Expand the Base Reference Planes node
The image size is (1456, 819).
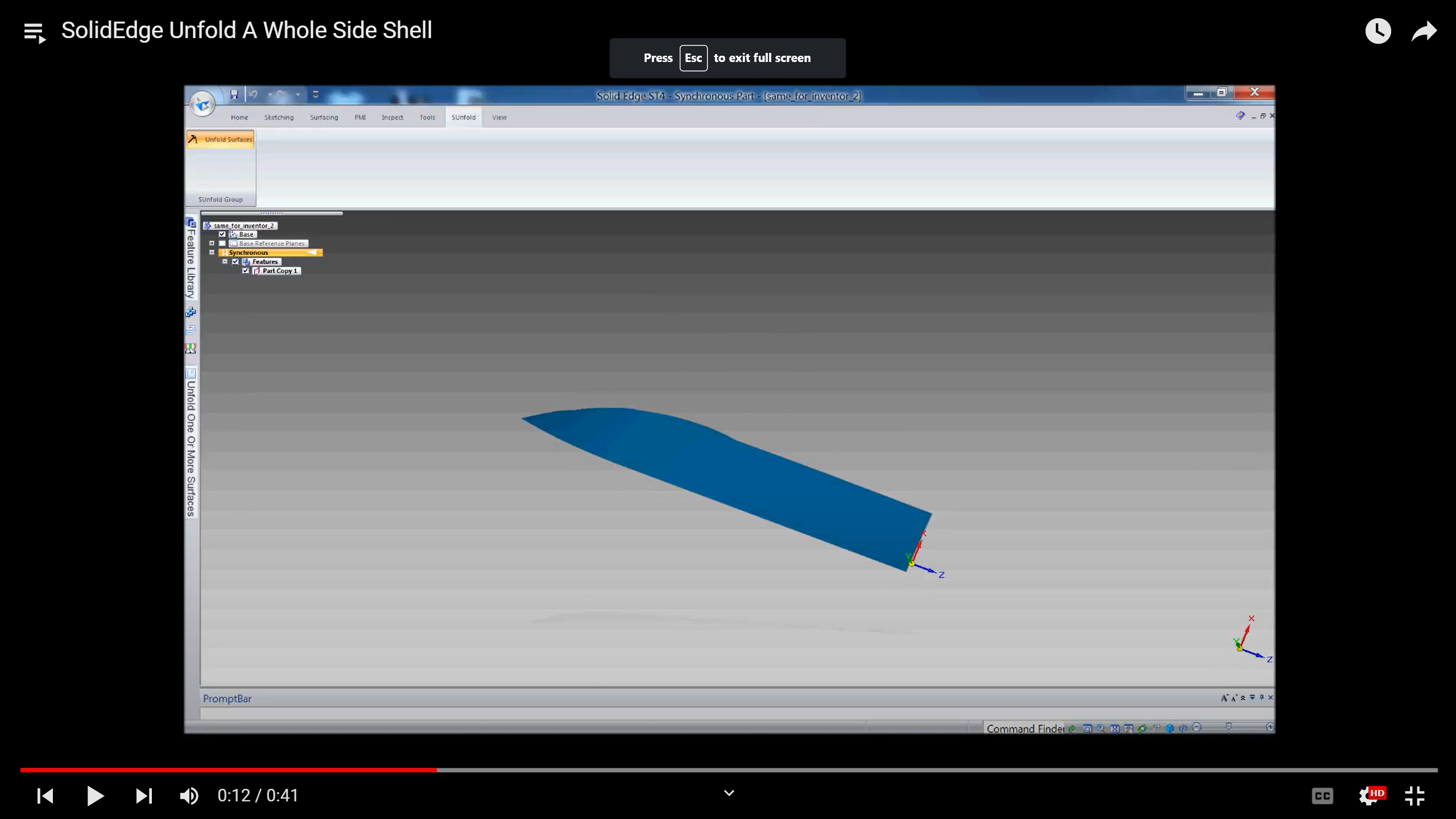click(212, 243)
